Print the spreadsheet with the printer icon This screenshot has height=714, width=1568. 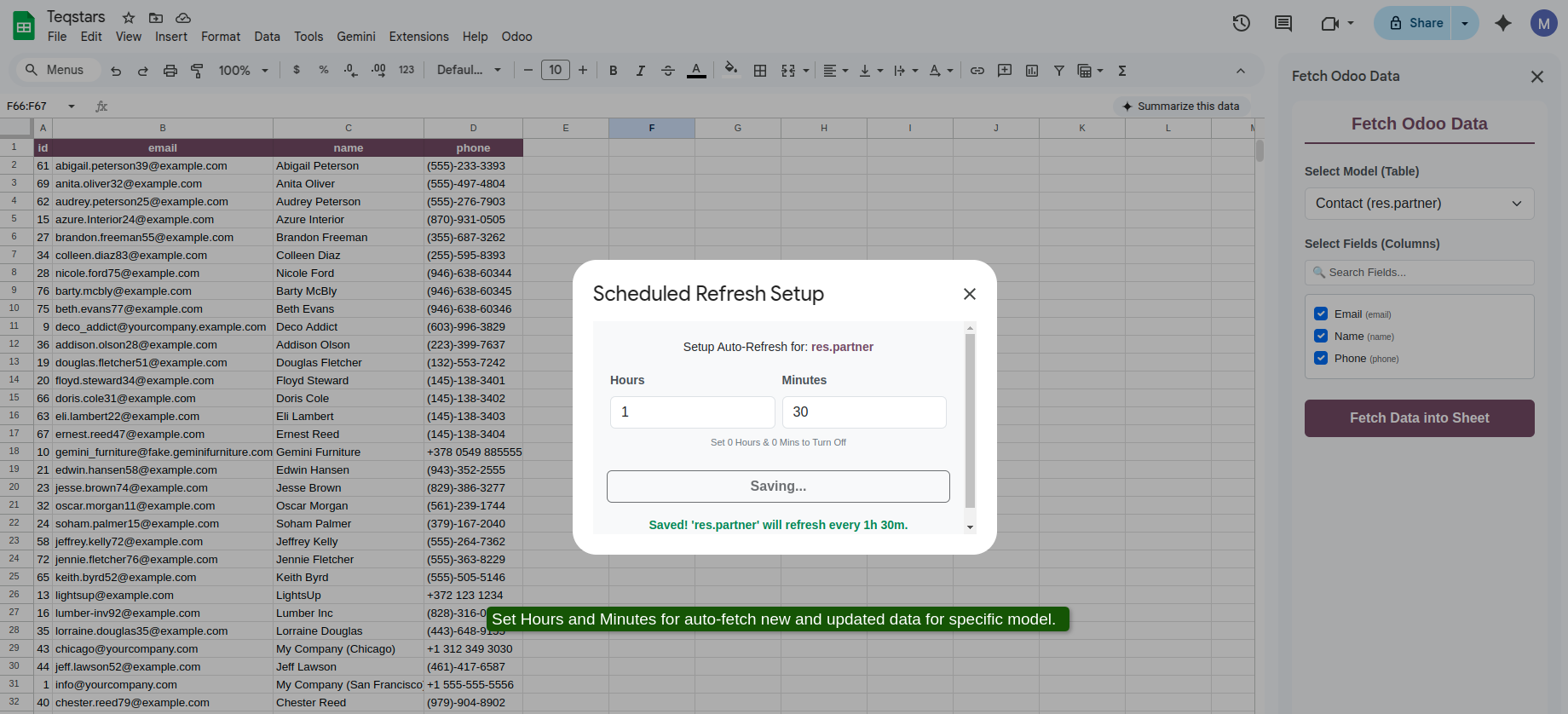point(170,71)
